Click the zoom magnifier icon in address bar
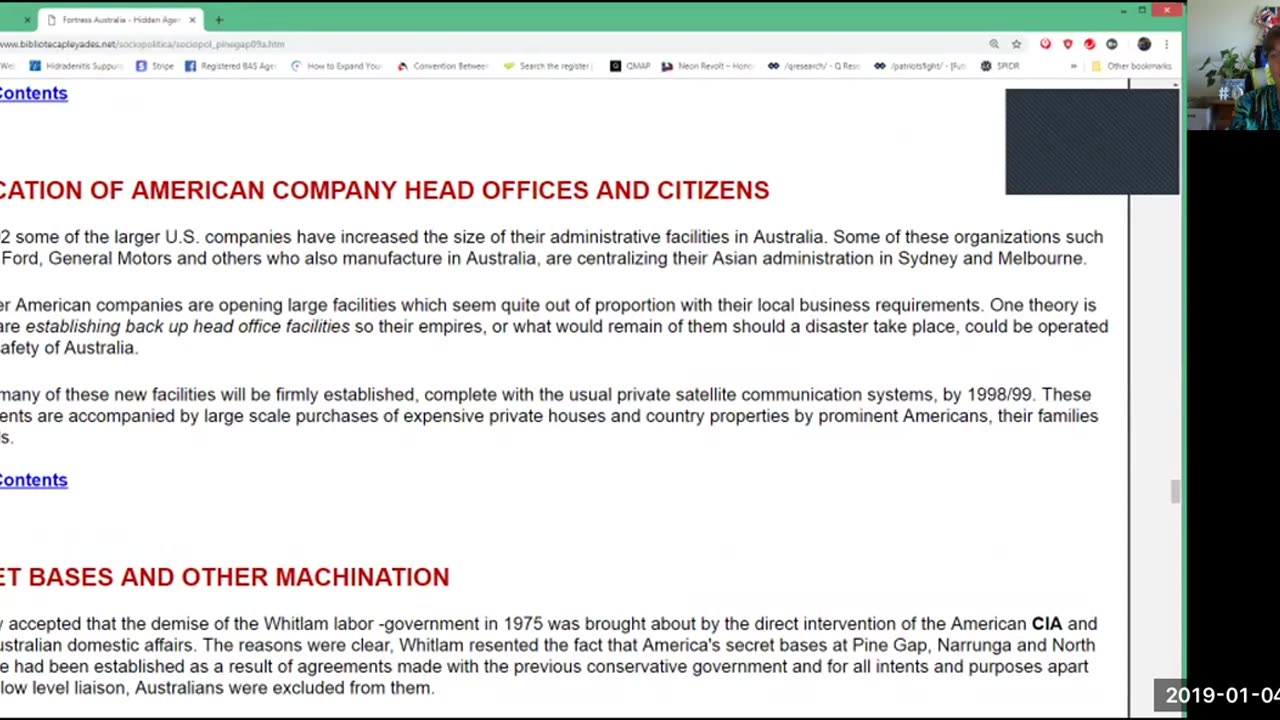 [994, 44]
